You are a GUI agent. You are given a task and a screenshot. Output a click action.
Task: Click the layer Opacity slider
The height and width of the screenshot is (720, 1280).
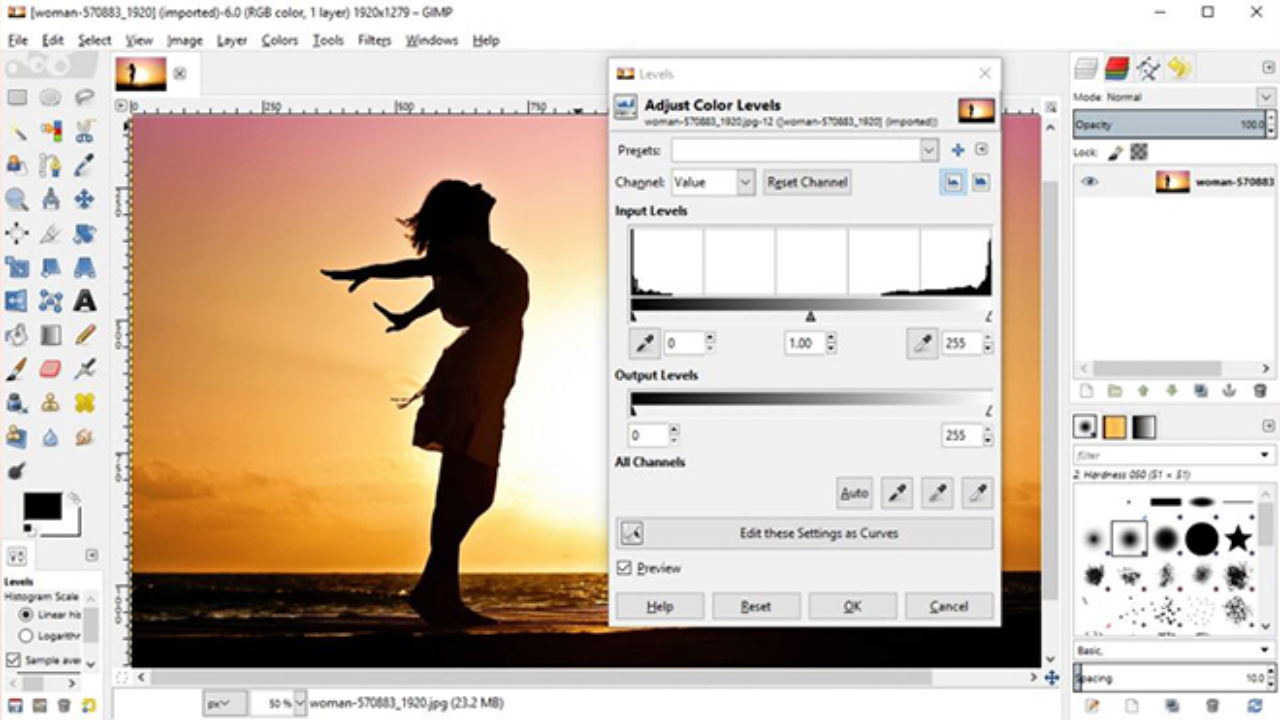[1165, 124]
